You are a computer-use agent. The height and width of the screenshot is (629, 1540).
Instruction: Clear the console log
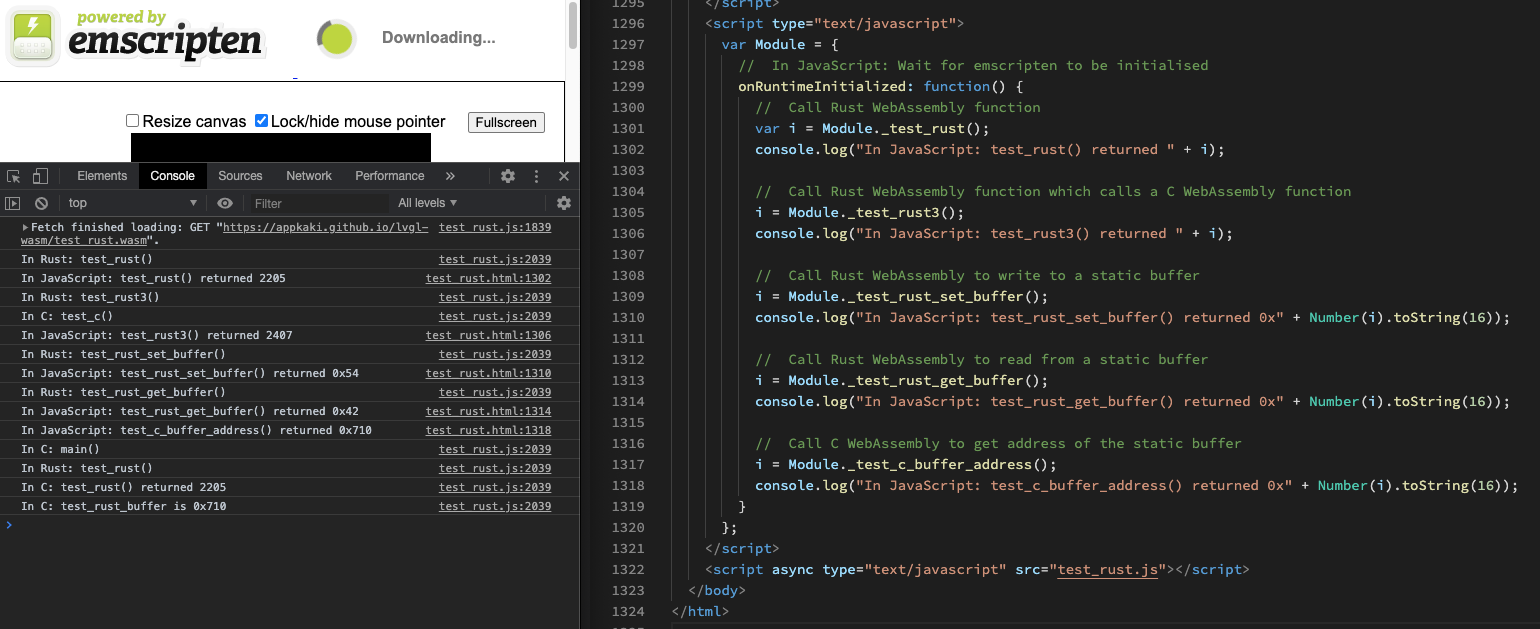(41, 203)
